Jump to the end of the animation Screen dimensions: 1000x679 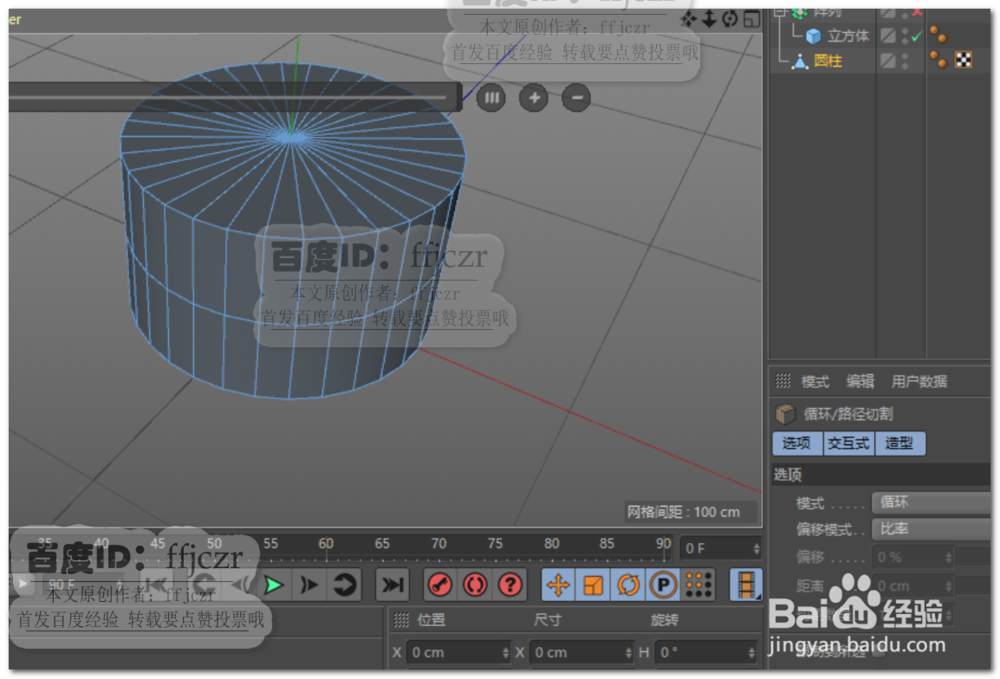[x=392, y=585]
